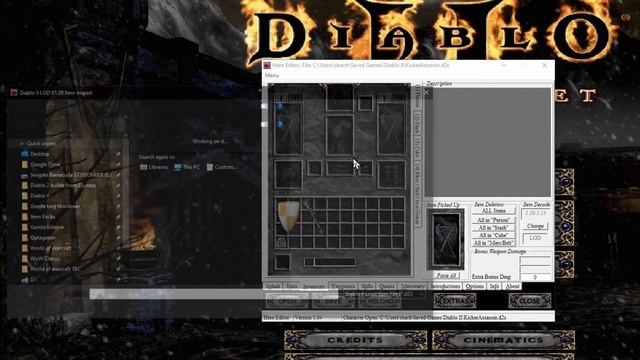Click the CINEMATICS button on Diablo menu
Screen dimensions: 640x360
[x=503, y=340]
